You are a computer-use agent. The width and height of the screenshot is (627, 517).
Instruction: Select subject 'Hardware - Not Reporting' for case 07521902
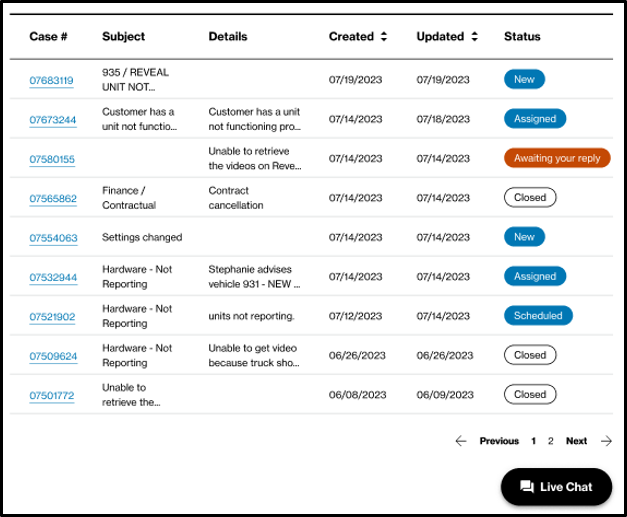137,316
